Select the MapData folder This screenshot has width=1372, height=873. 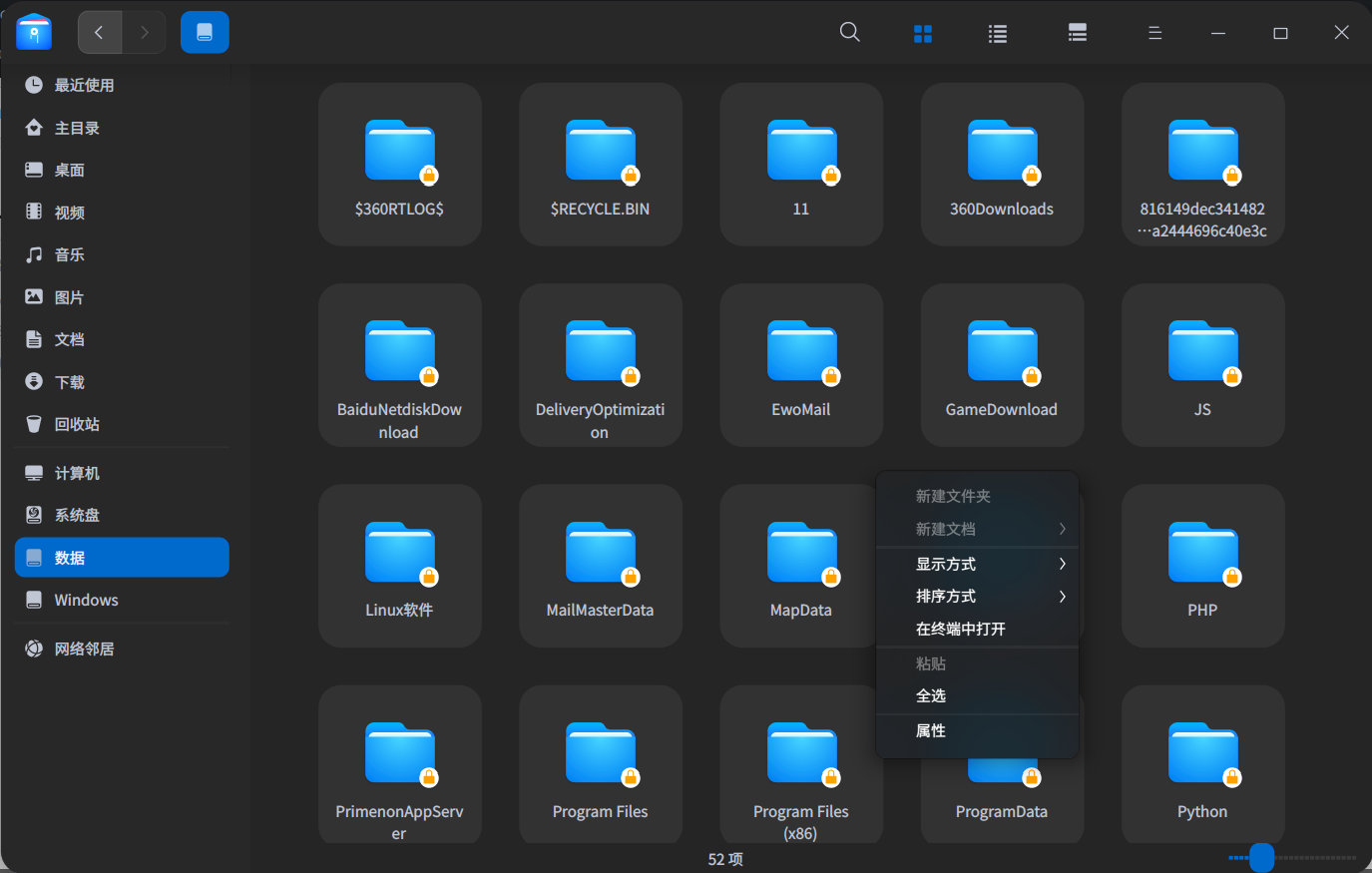click(x=798, y=566)
